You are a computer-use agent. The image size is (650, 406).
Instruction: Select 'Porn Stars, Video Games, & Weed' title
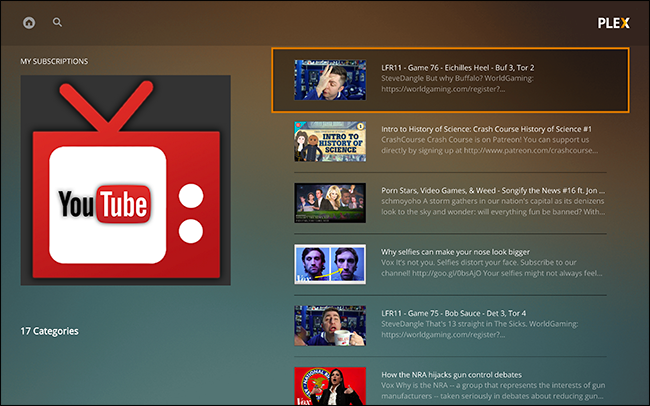[493, 190]
